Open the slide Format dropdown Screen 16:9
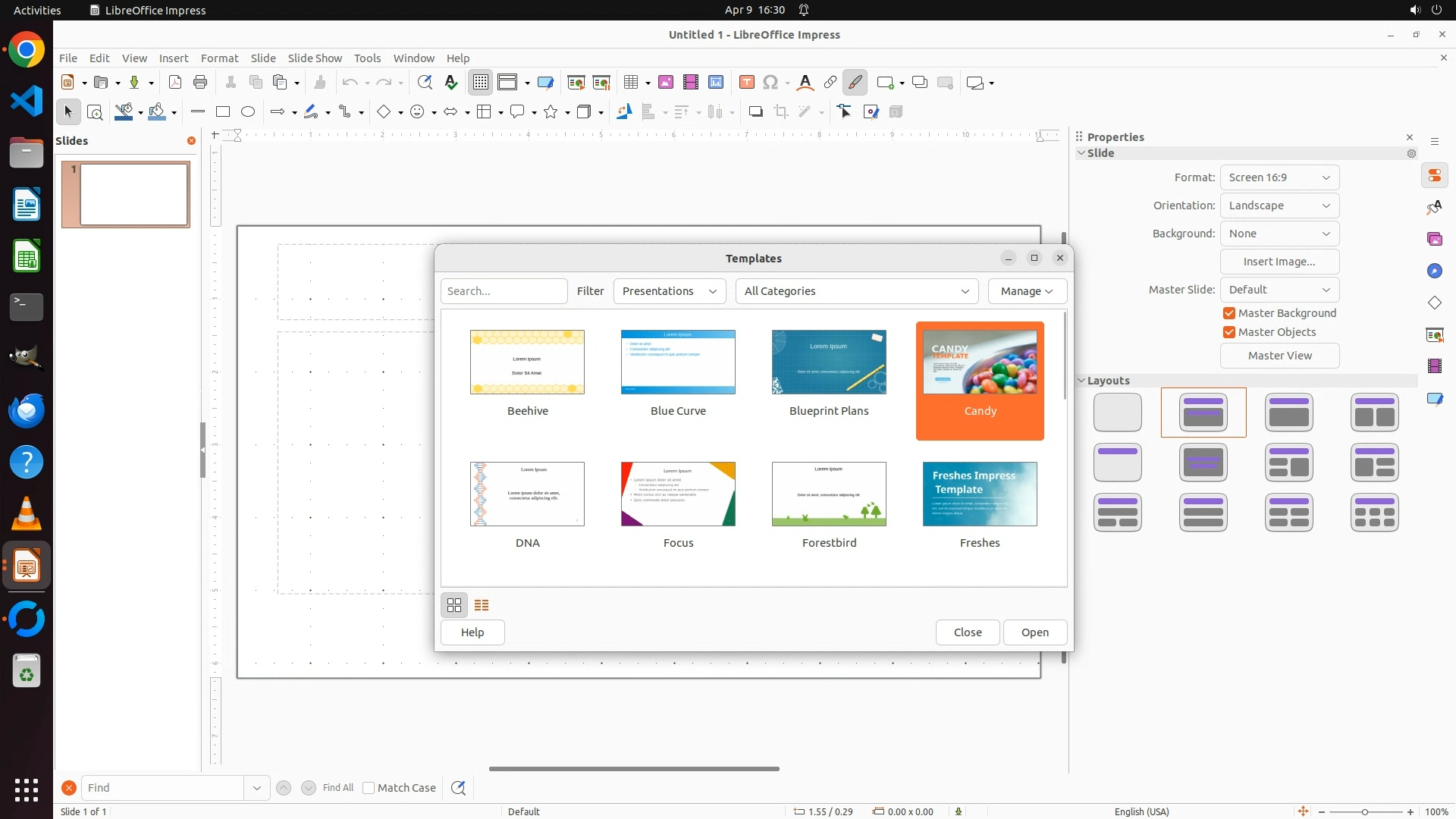Viewport: 1456px width, 819px height. pos(1279,177)
